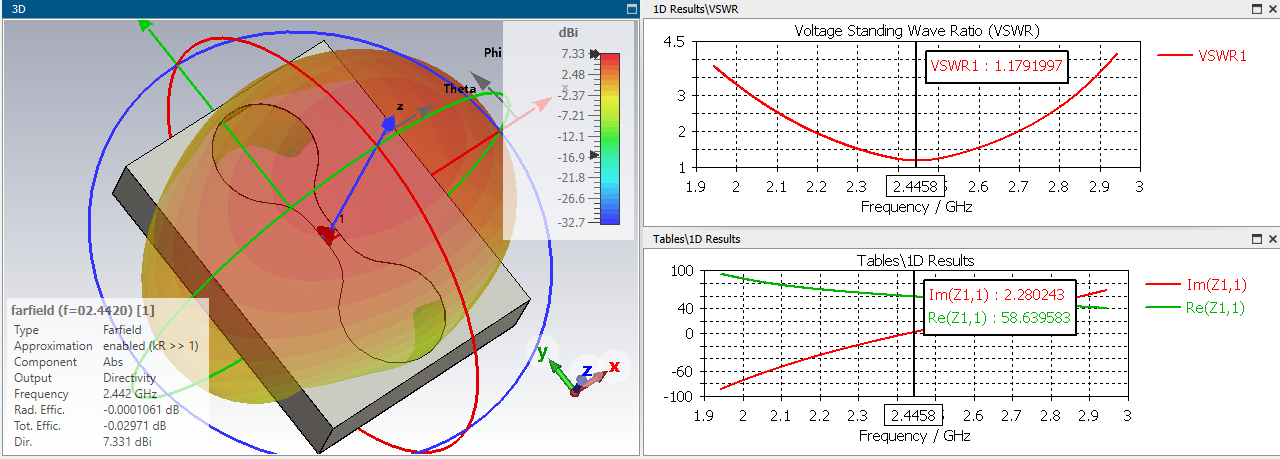
Task: Click the Component Abs entry
Action: click(x=113, y=362)
